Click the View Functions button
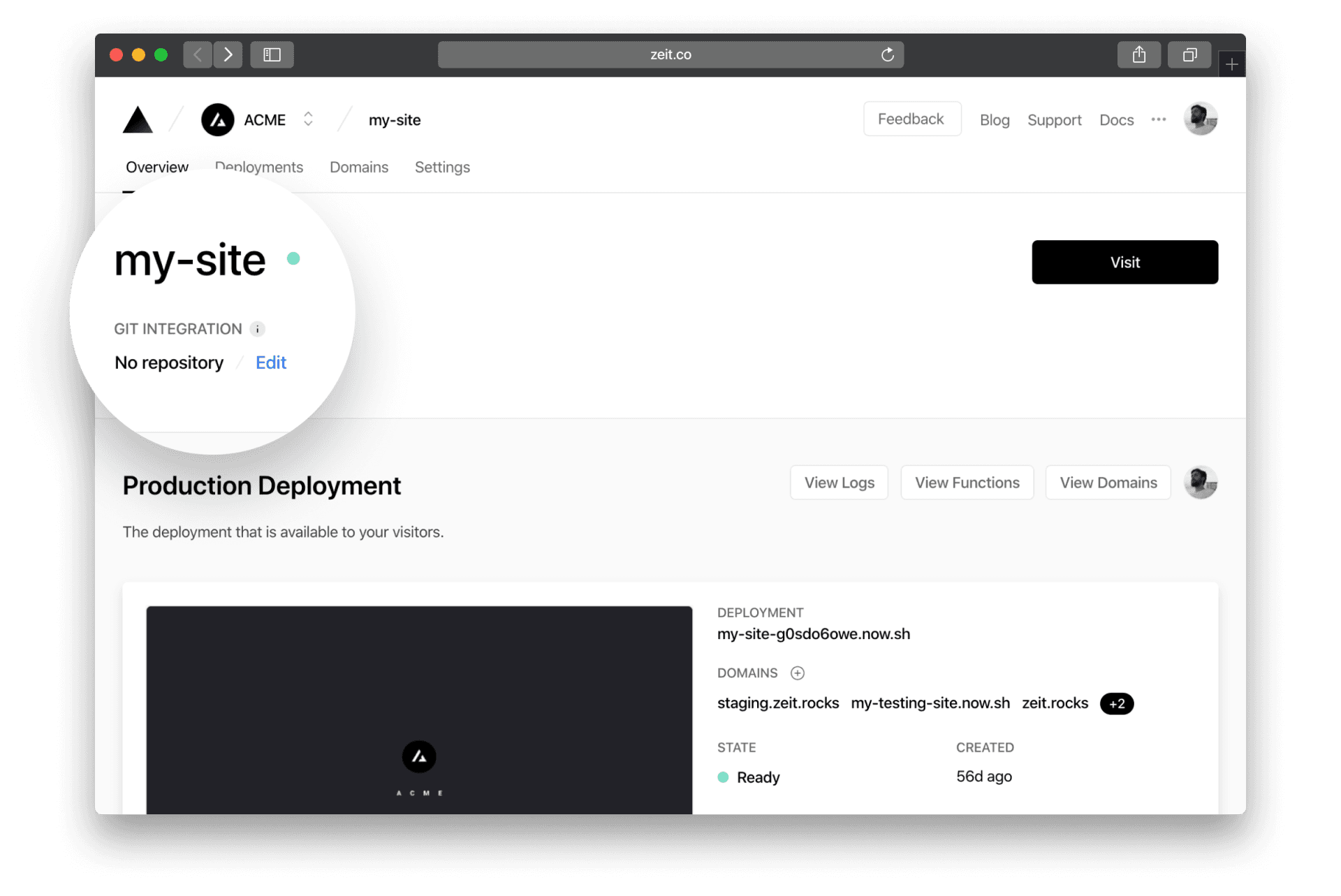 [967, 483]
